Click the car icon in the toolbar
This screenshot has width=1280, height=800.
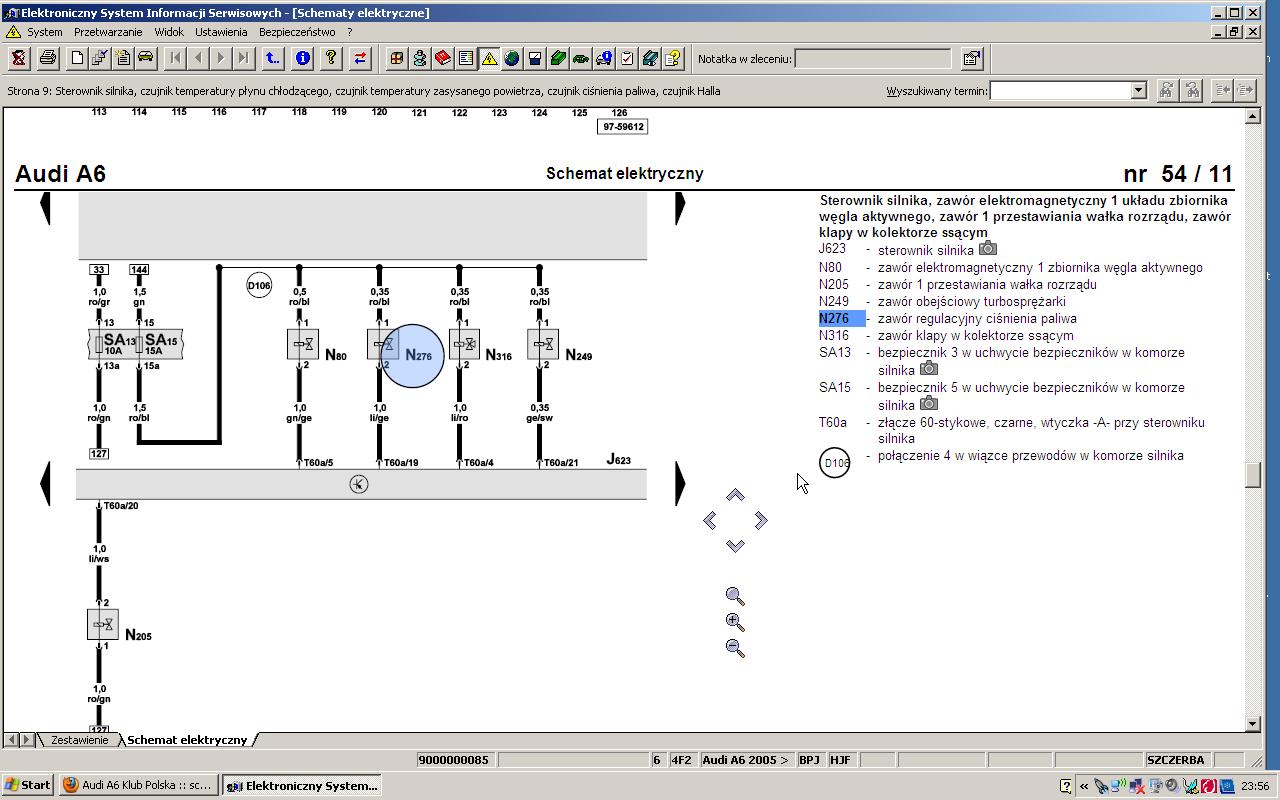coord(145,58)
